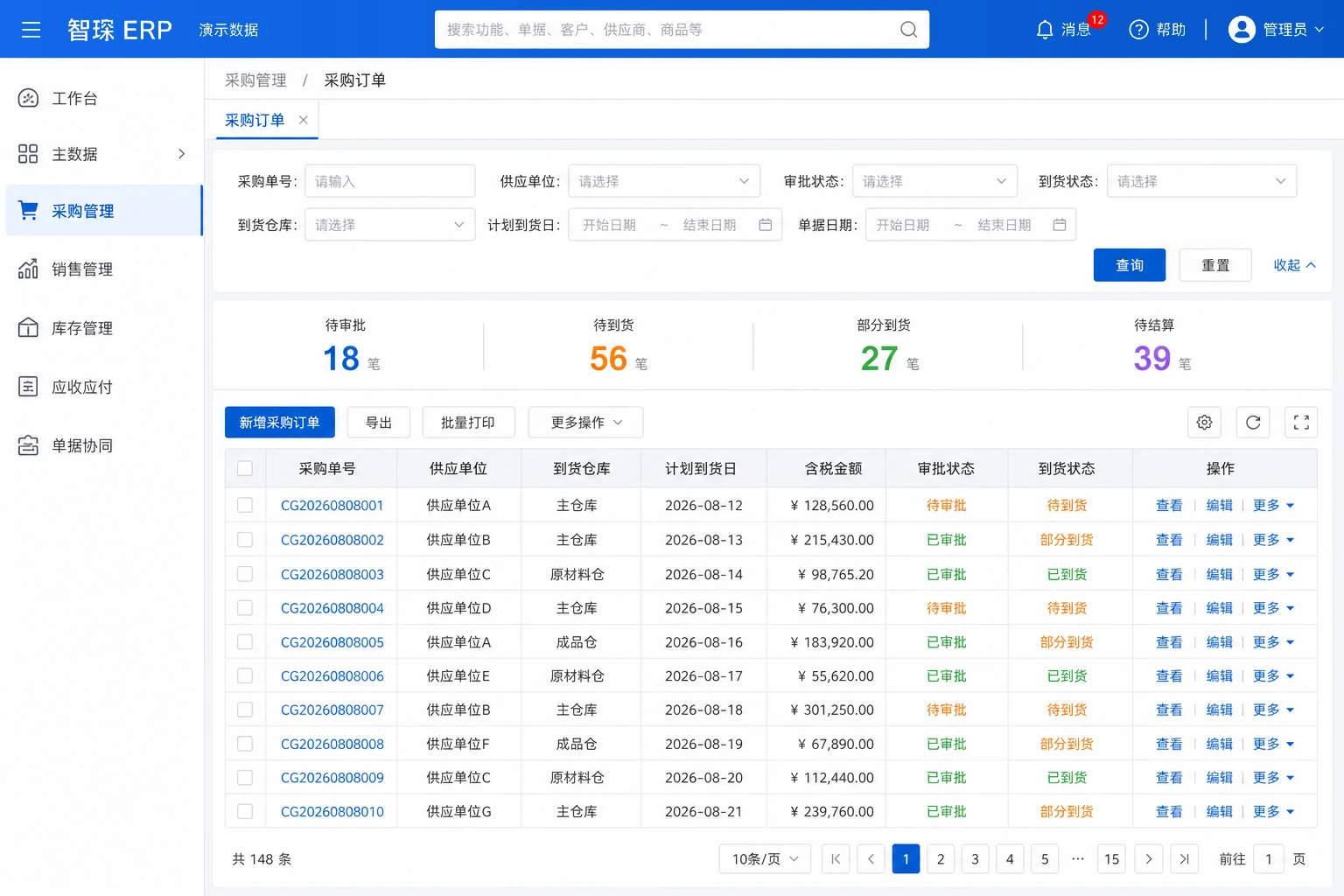Image resolution: width=1344 pixels, height=896 pixels.
Task: Focus the 前往 page number input
Action: [x=1269, y=859]
